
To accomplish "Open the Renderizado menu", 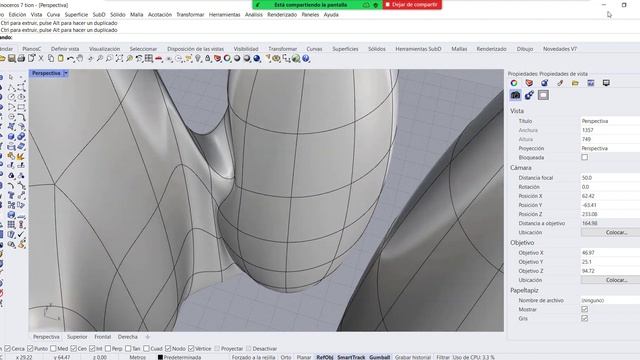I will click(282, 14).
